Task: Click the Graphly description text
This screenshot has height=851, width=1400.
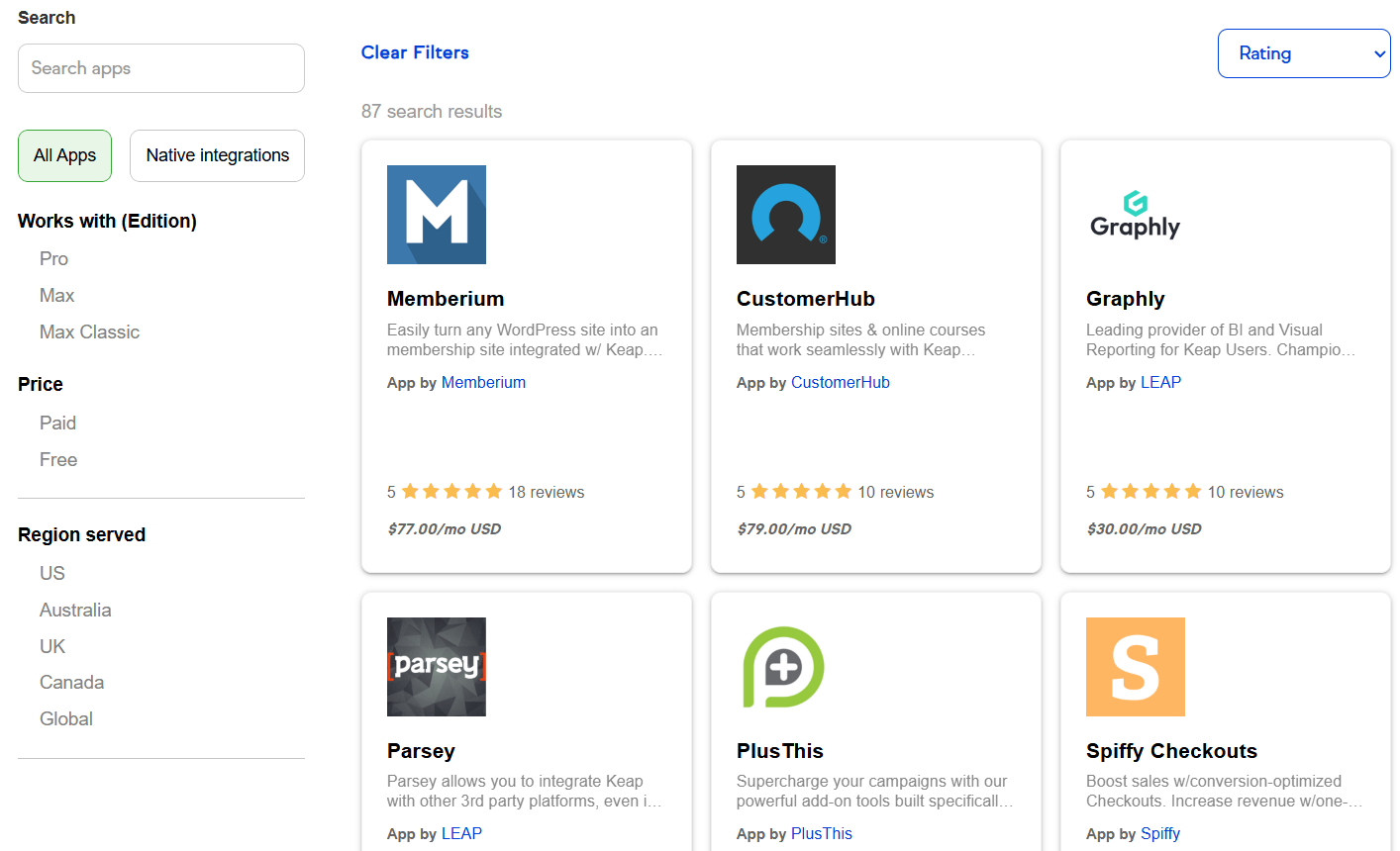Action: click(x=1221, y=339)
